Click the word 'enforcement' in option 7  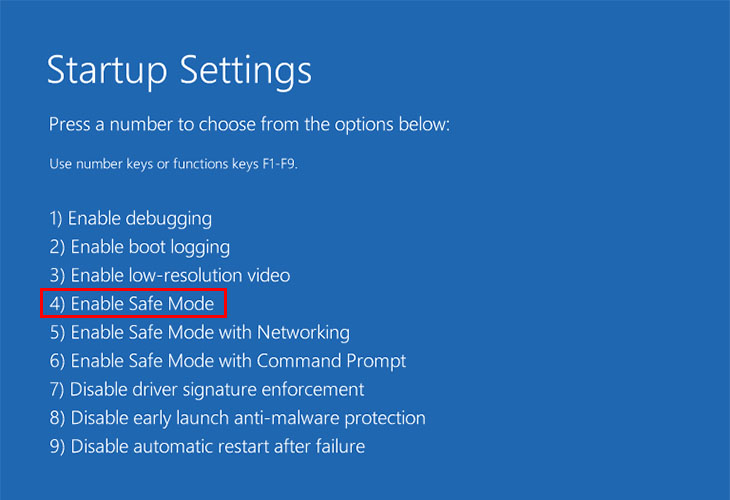pos(313,390)
